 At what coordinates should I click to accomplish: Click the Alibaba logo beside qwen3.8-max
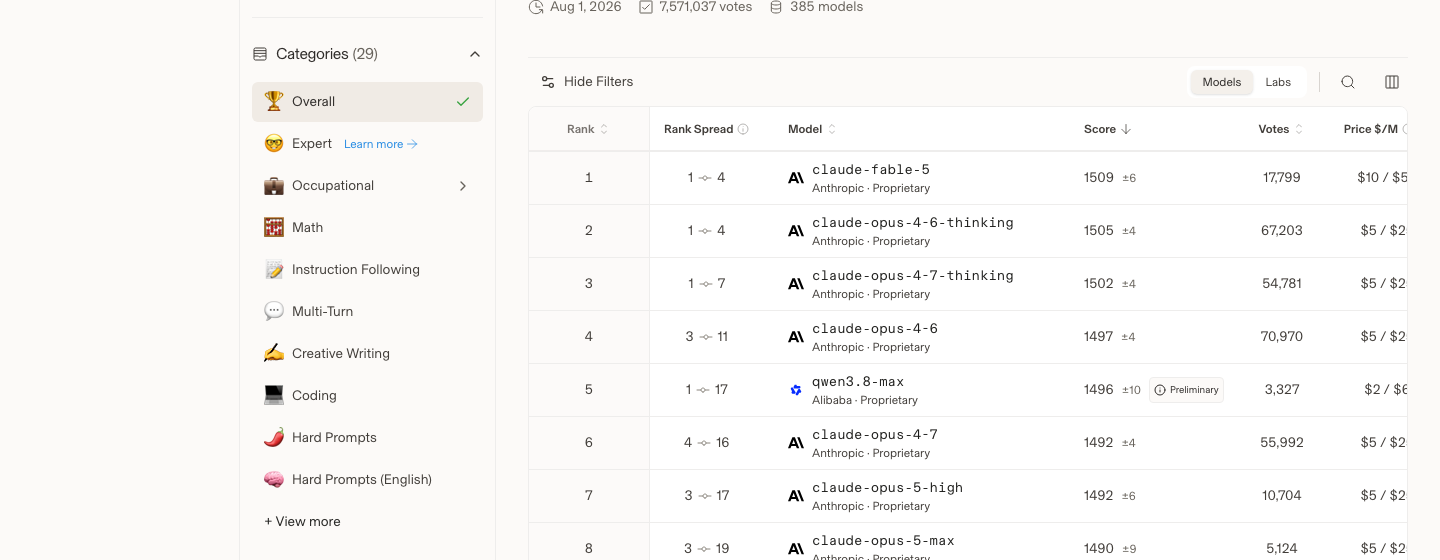click(796, 390)
